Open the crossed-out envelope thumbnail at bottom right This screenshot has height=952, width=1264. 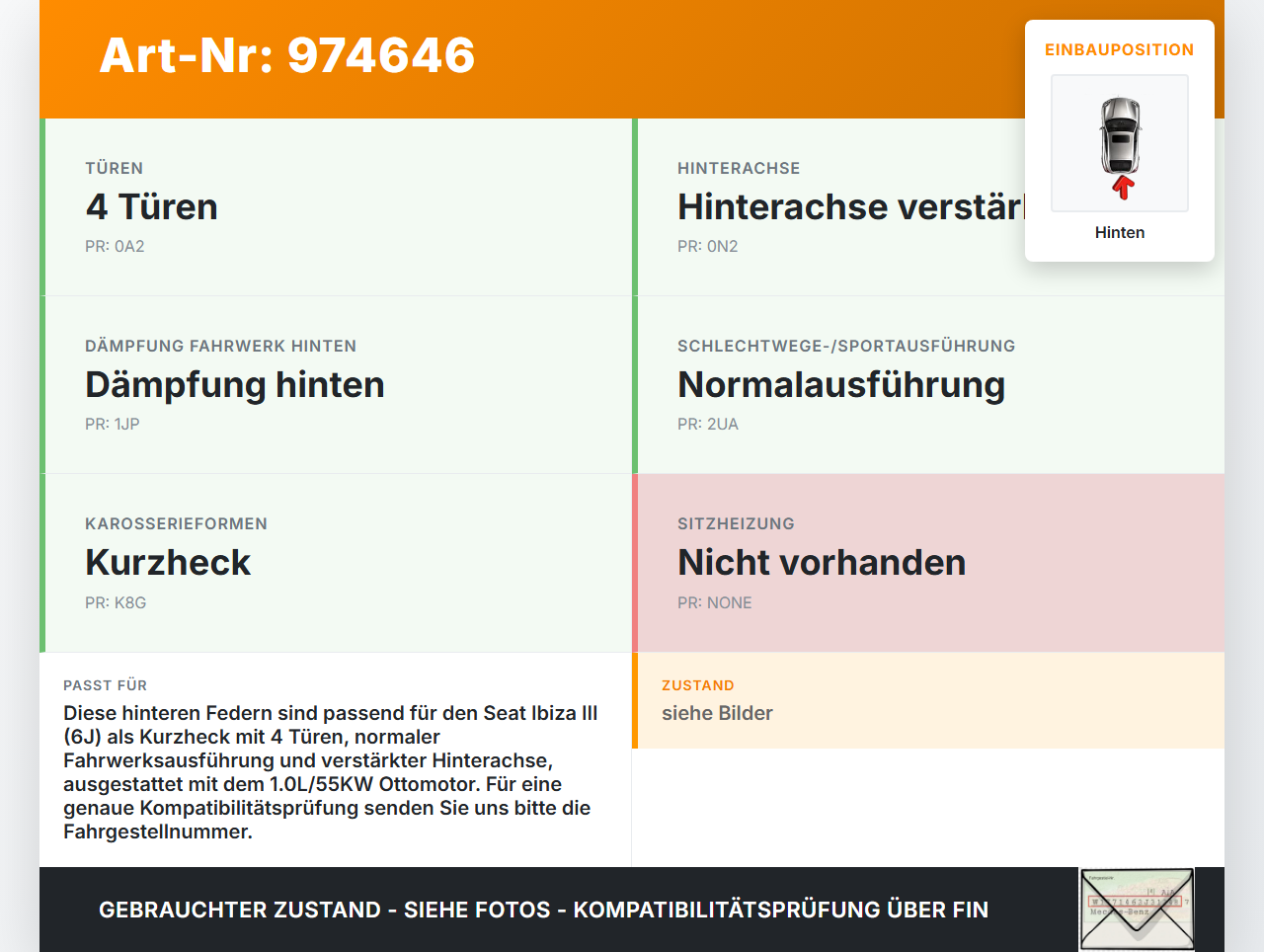tap(1137, 910)
